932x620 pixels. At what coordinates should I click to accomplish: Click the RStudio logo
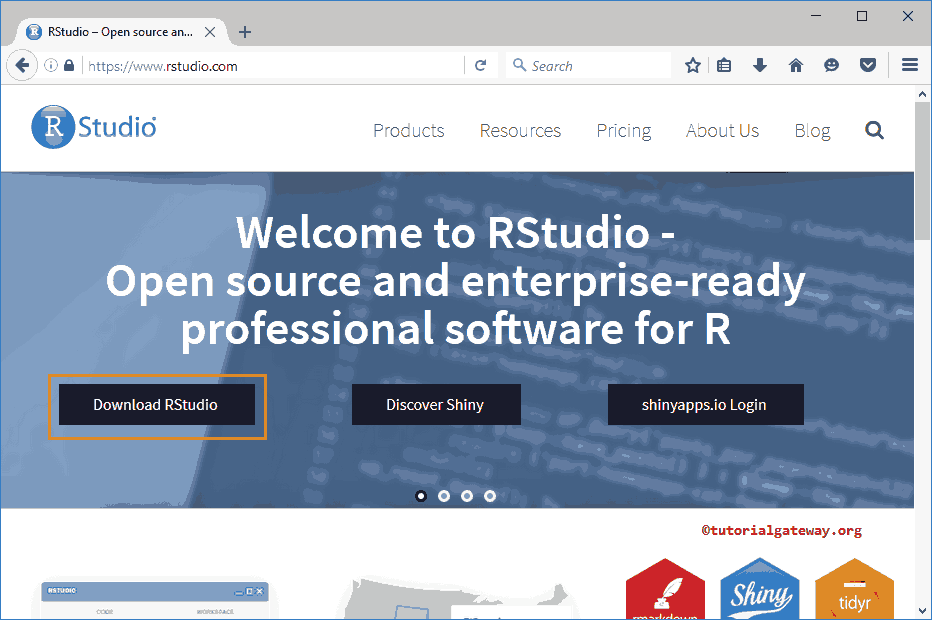click(x=93, y=127)
